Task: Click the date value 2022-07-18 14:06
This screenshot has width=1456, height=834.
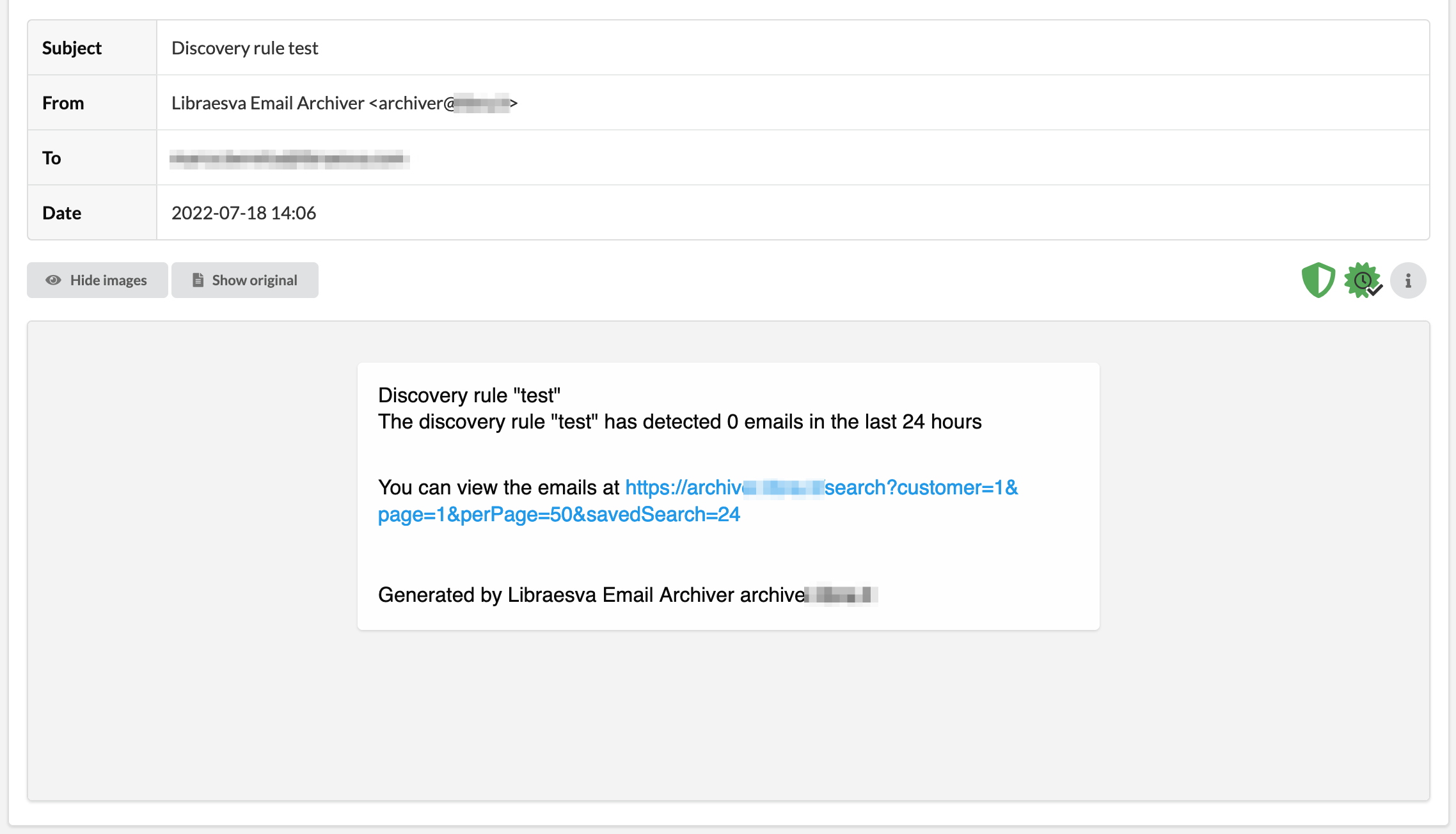Action: [x=244, y=213]
